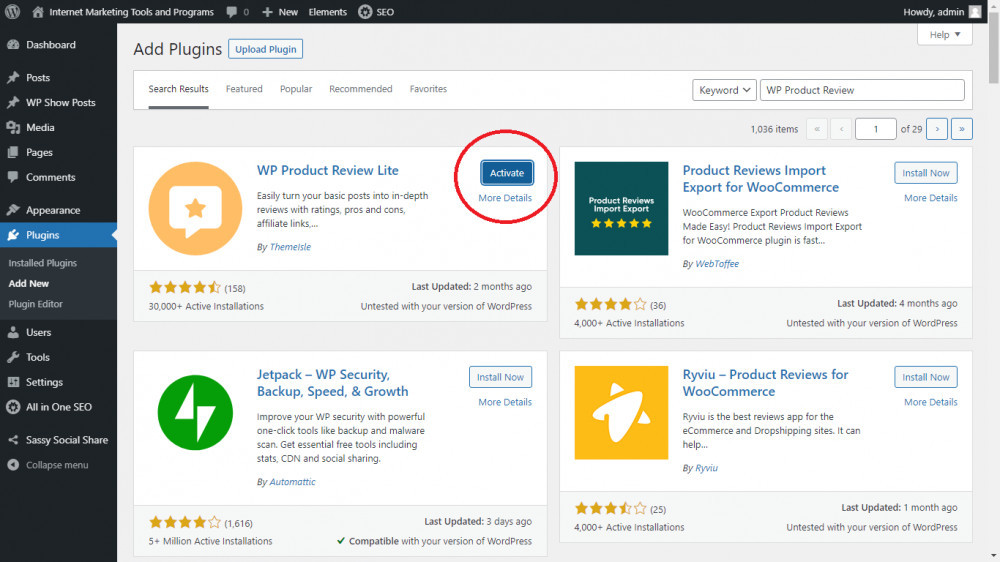
Task: Click the WP Show Posts pin icon
Action: coord(13,102)
